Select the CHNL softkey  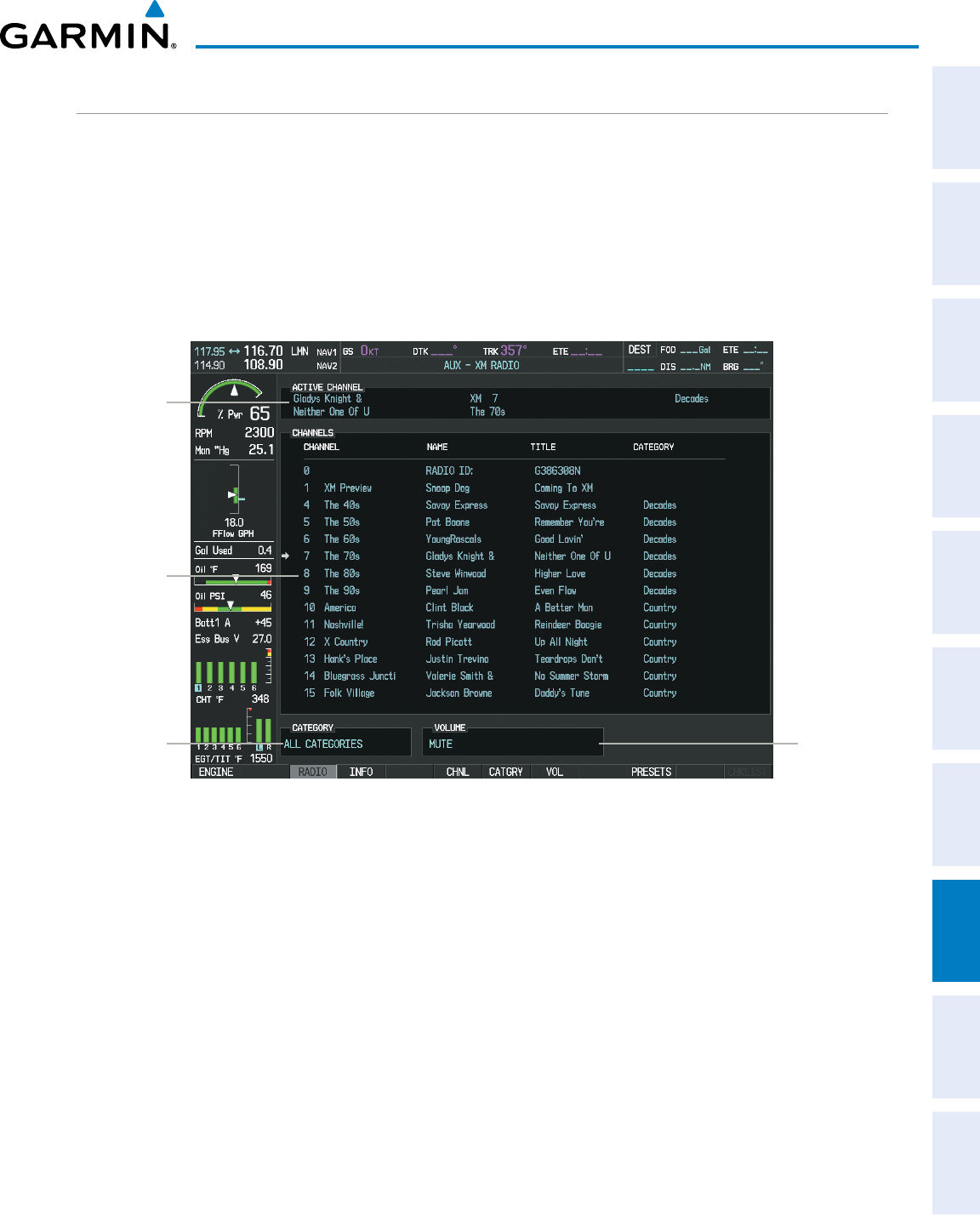pos(458,772)
